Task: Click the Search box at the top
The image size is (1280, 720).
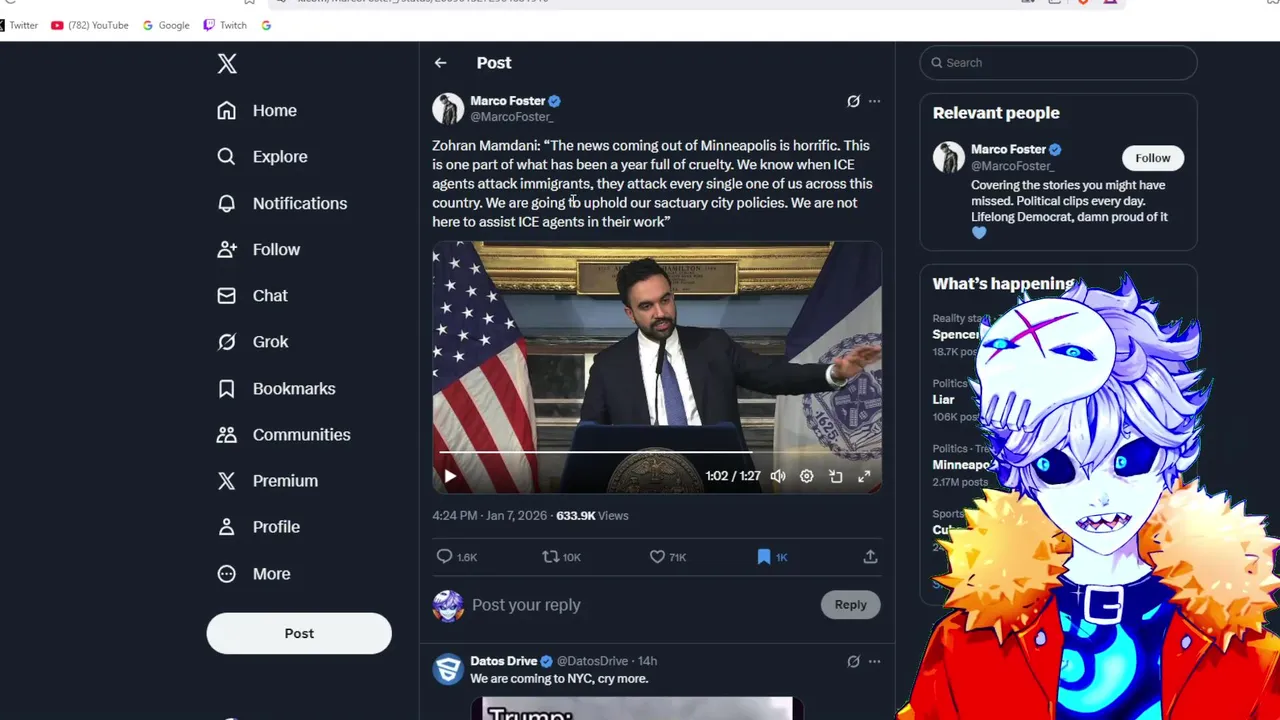Action: click(x=1058, y=63)
